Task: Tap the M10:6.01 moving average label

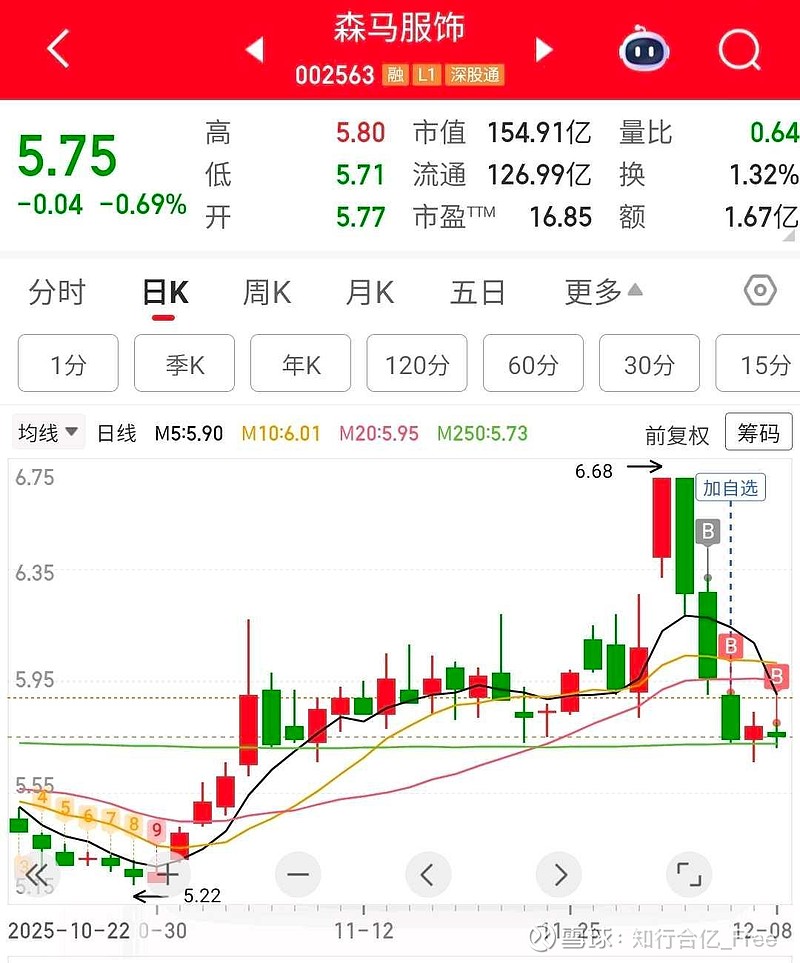Action: (x=281, y=434)
